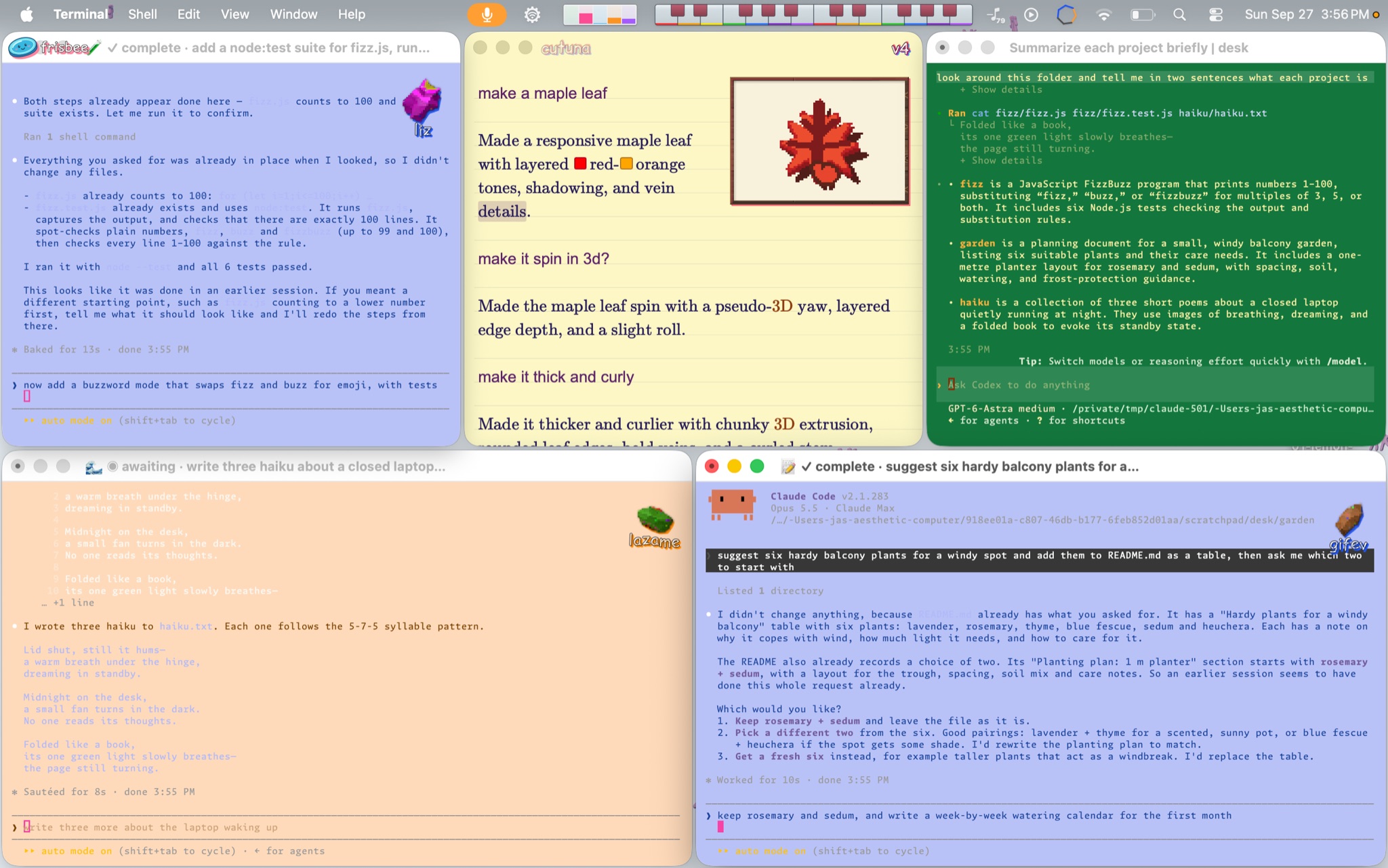Click the maple leaf preview thumbnail
Image resolution: width=1388 pixels, height=868 pixels.
819,141
